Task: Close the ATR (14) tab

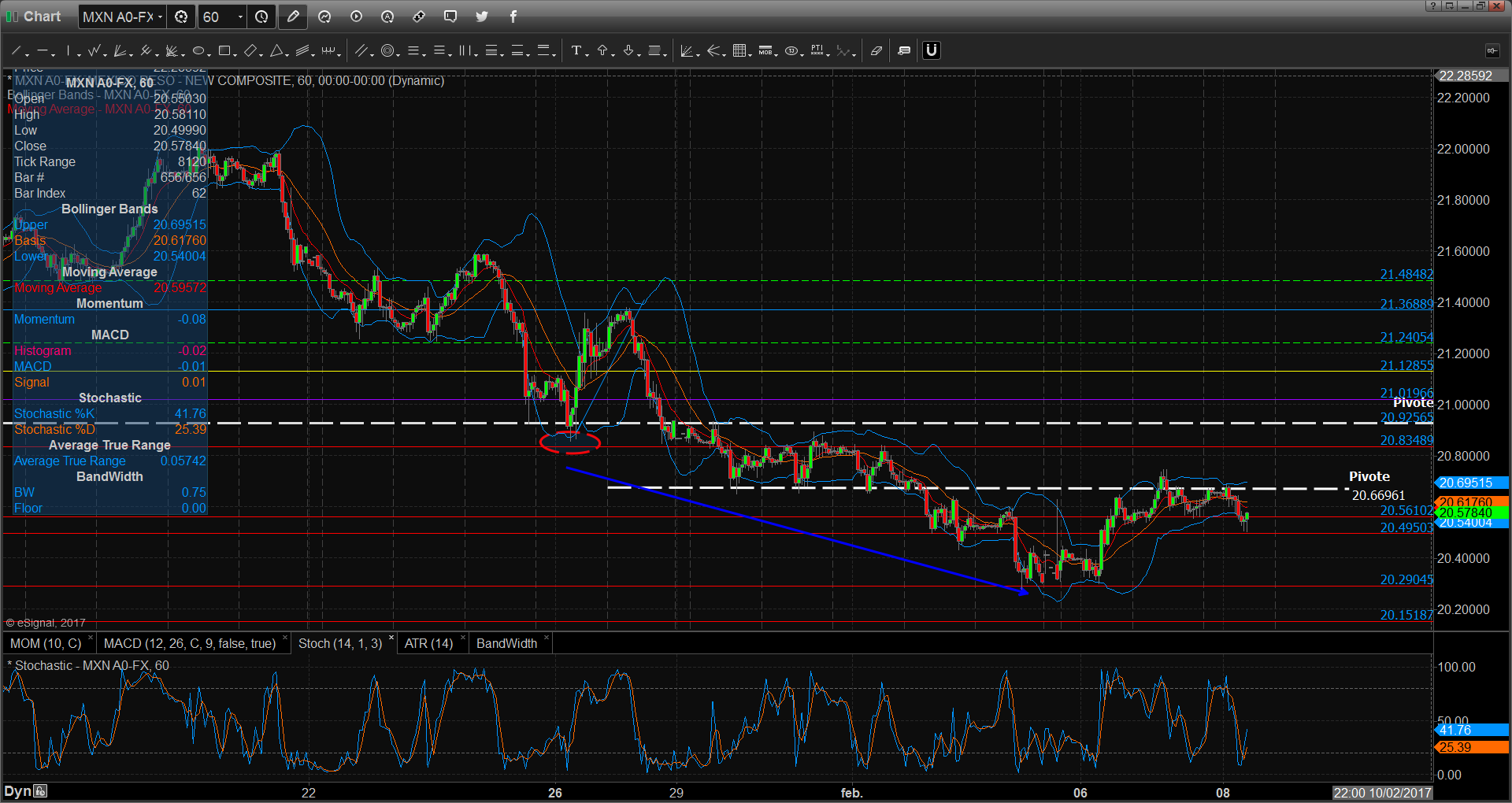Action: (462, 638)
